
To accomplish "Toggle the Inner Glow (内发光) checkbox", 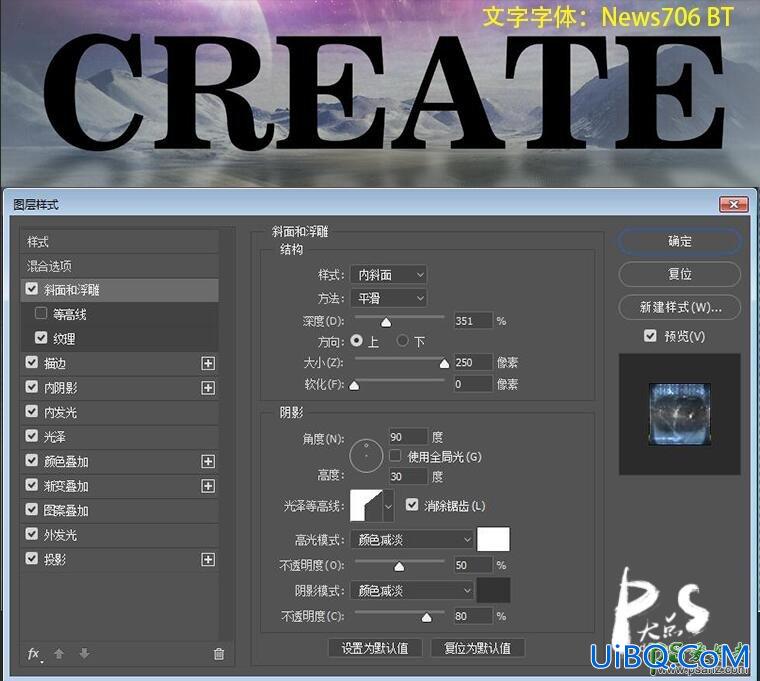I will [32, 412].
